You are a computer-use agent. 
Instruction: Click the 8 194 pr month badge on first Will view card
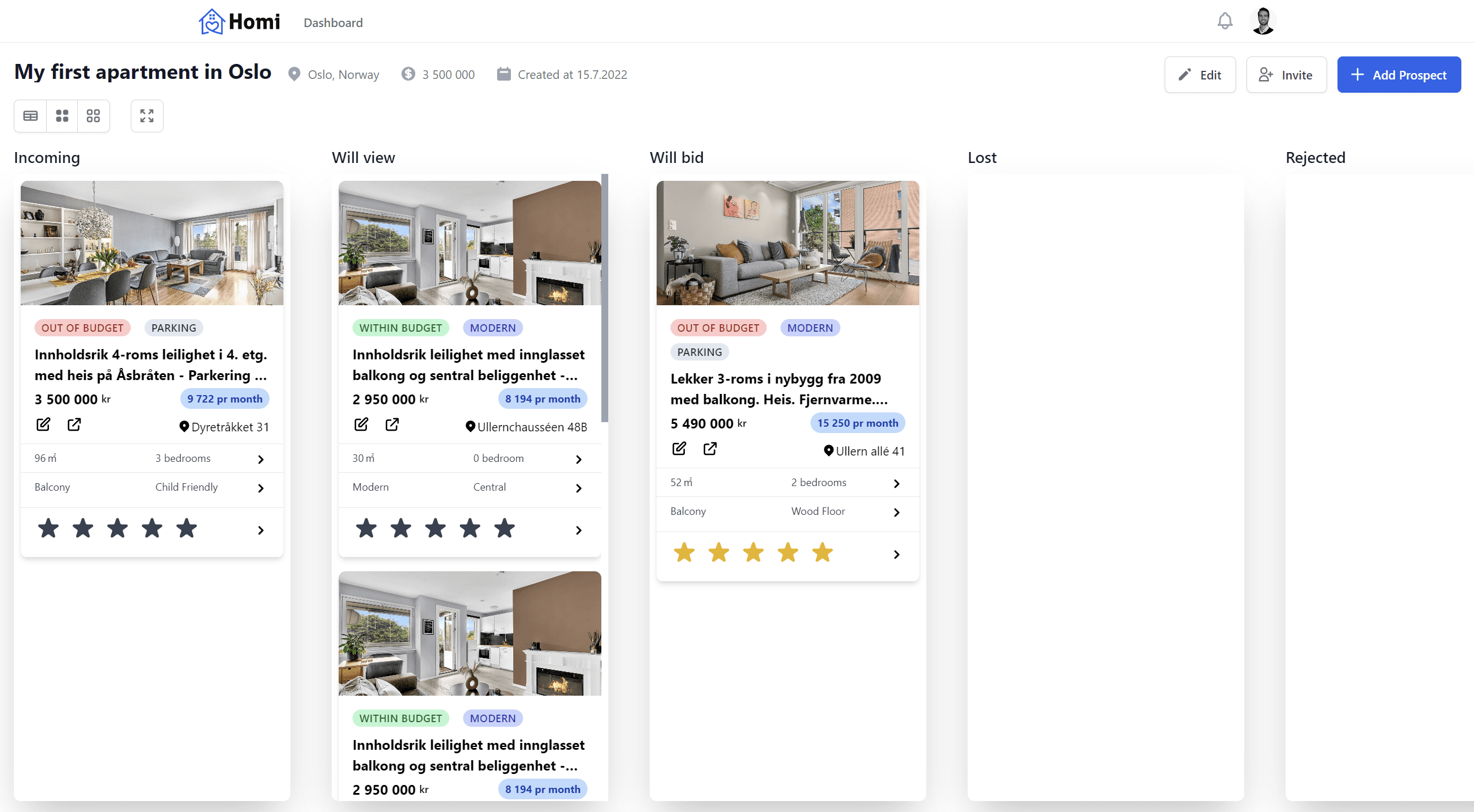pos(543,399)
